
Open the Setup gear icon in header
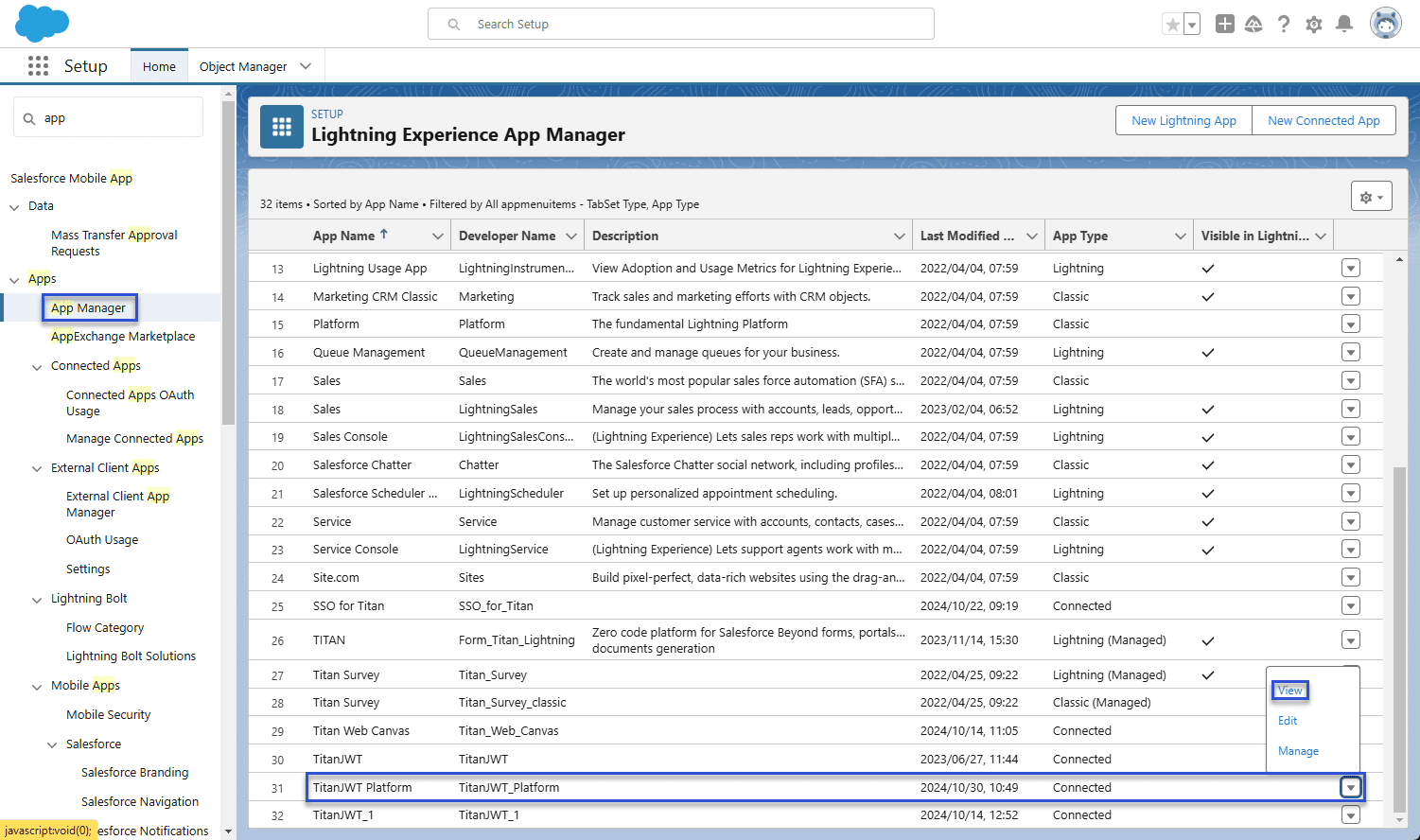coord(1314,24)
